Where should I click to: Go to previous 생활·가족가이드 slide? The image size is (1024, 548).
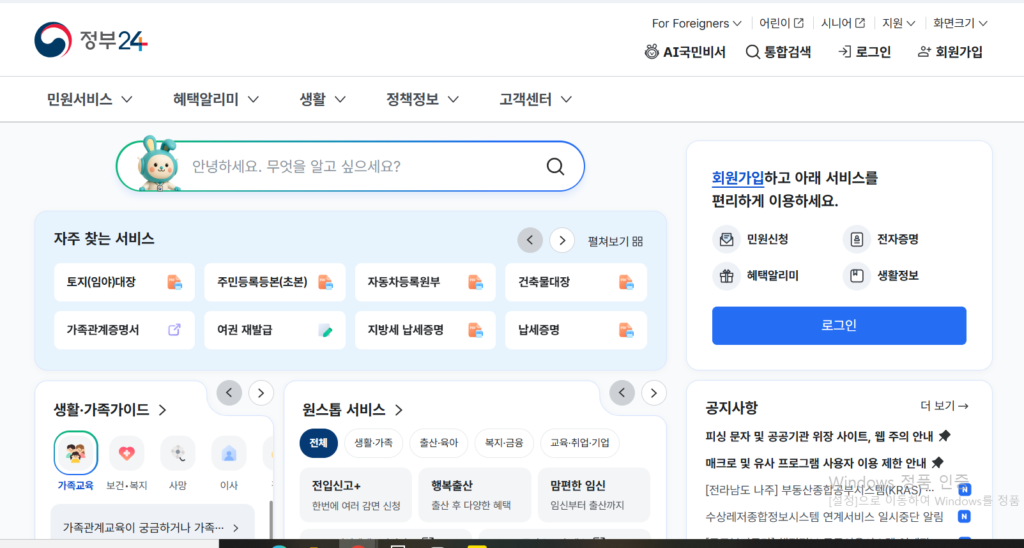coord(229,393)
